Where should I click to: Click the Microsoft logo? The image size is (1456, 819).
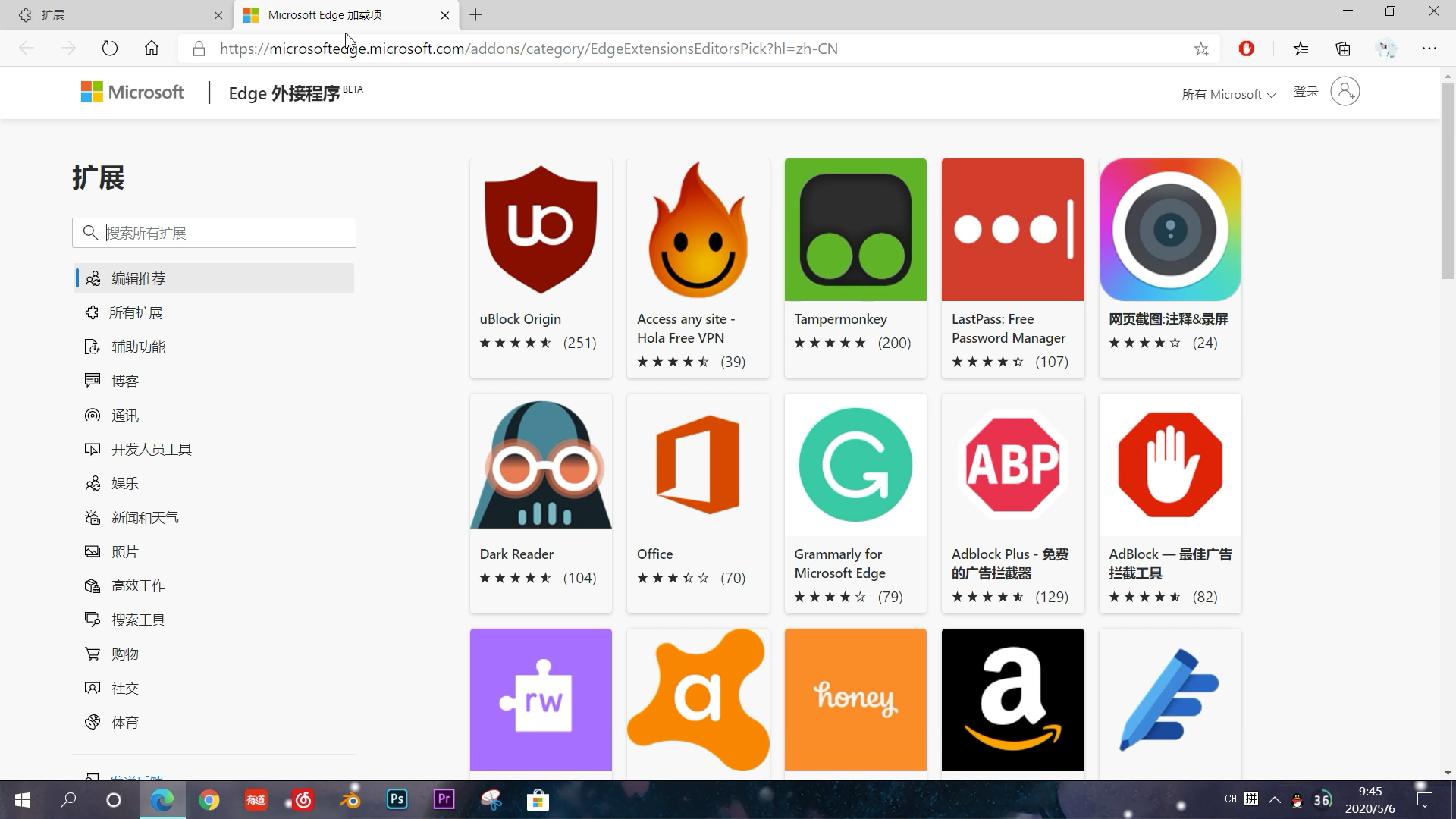pyautogui.click(x=133, y=92)
